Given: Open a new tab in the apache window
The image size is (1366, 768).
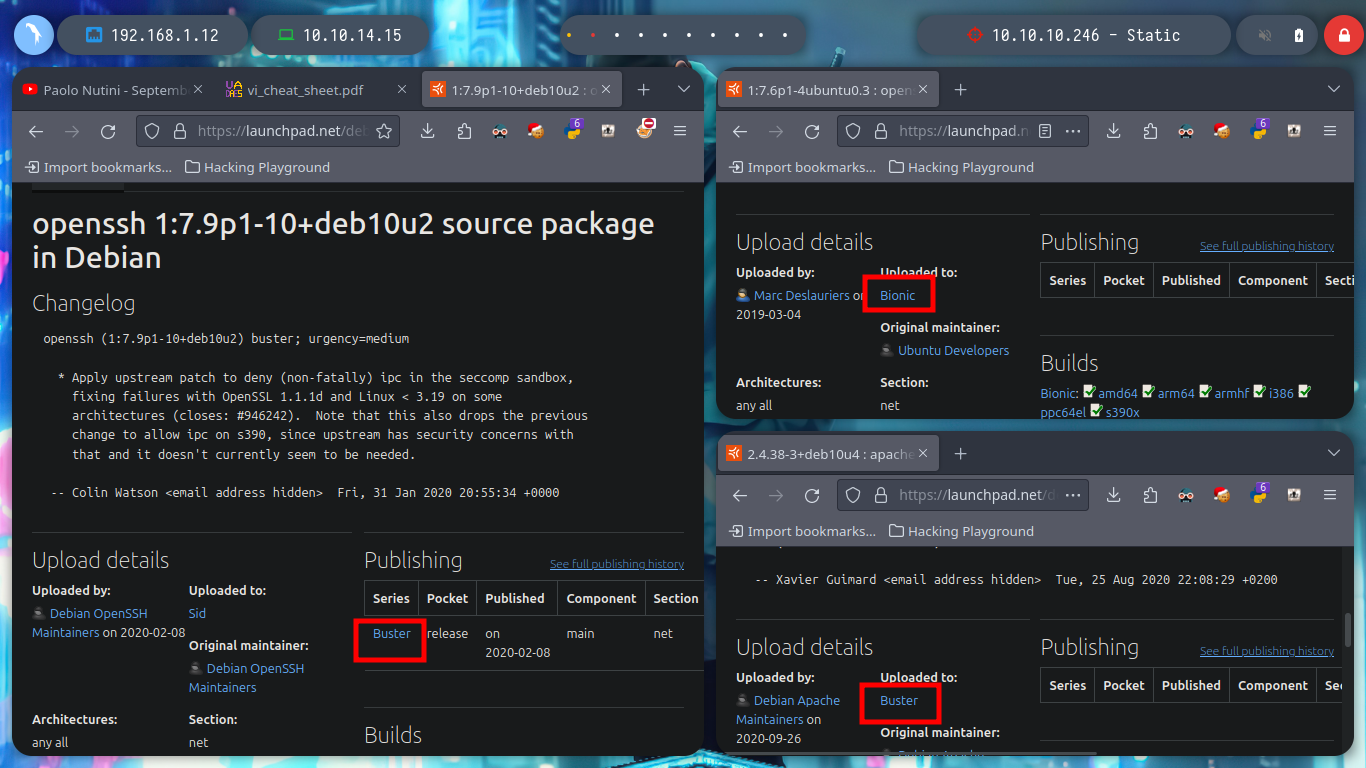Looking at the screenshot, I should [x=960, y=454].
